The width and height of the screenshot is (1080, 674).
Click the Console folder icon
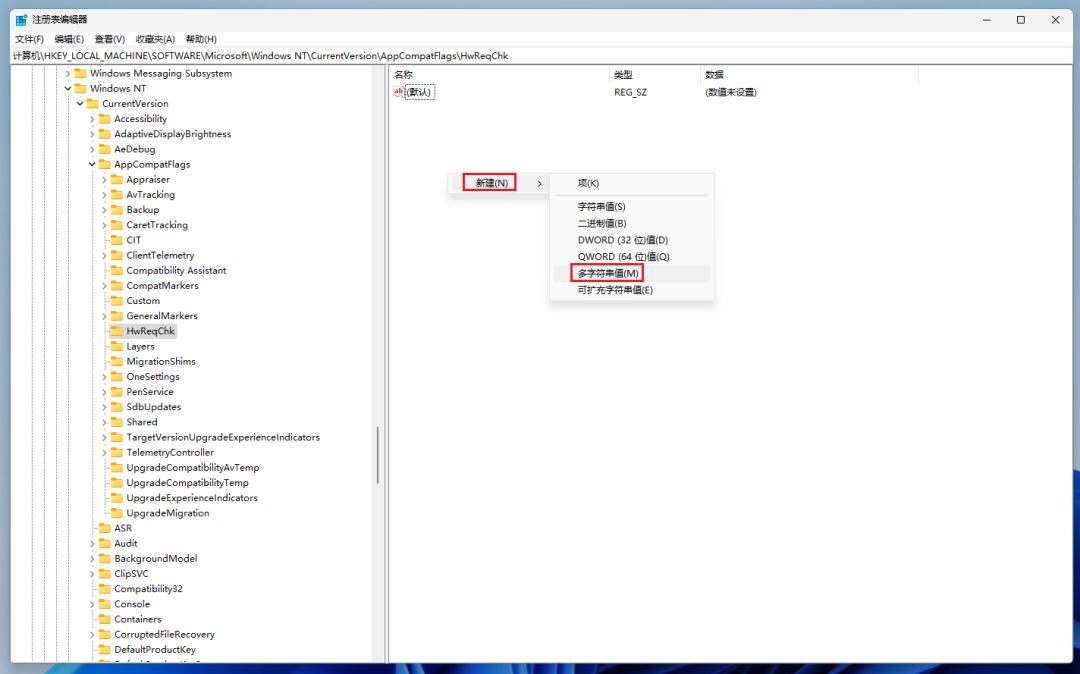click(104, 604)
